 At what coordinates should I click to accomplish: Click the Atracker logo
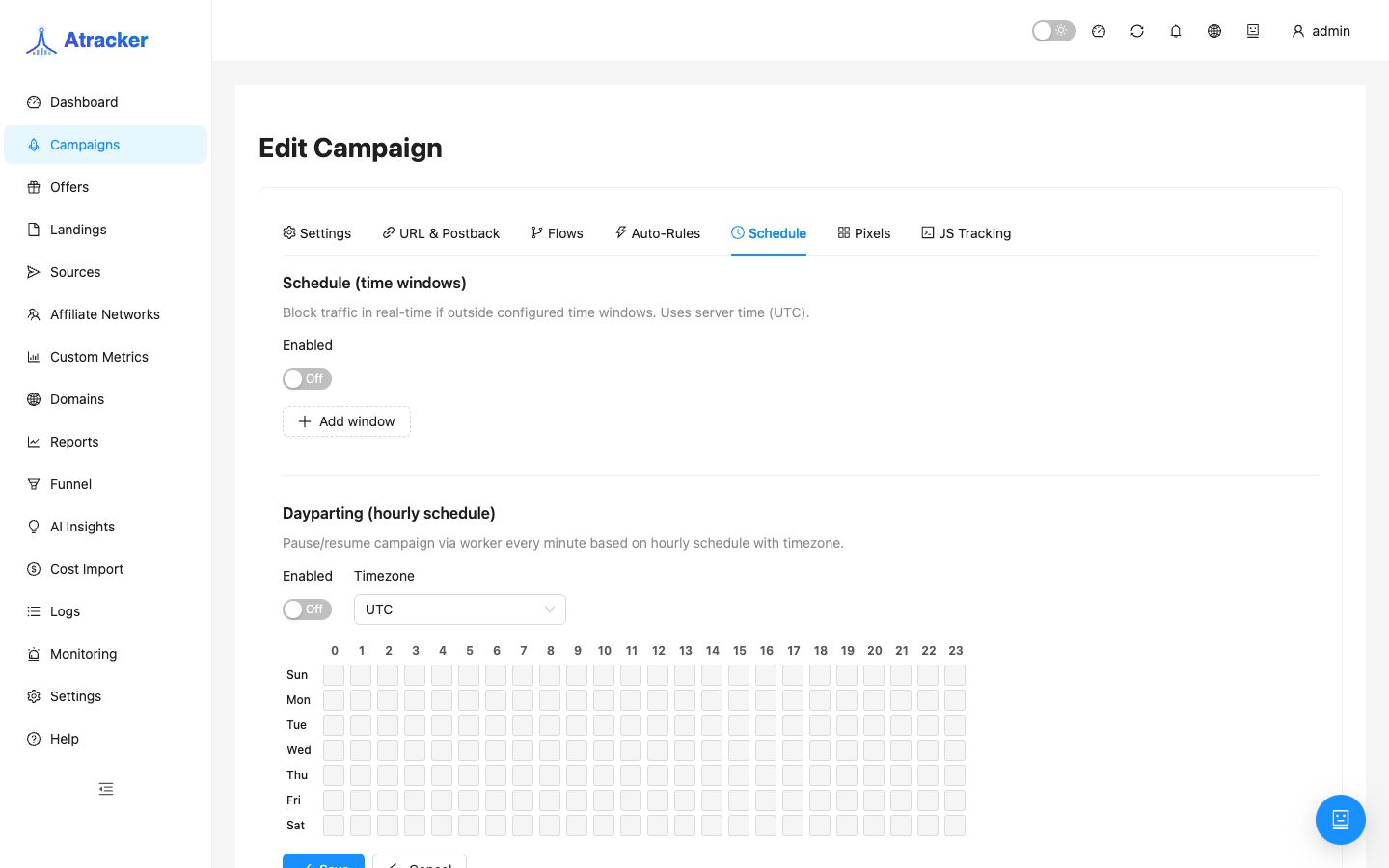click(87, 41)
